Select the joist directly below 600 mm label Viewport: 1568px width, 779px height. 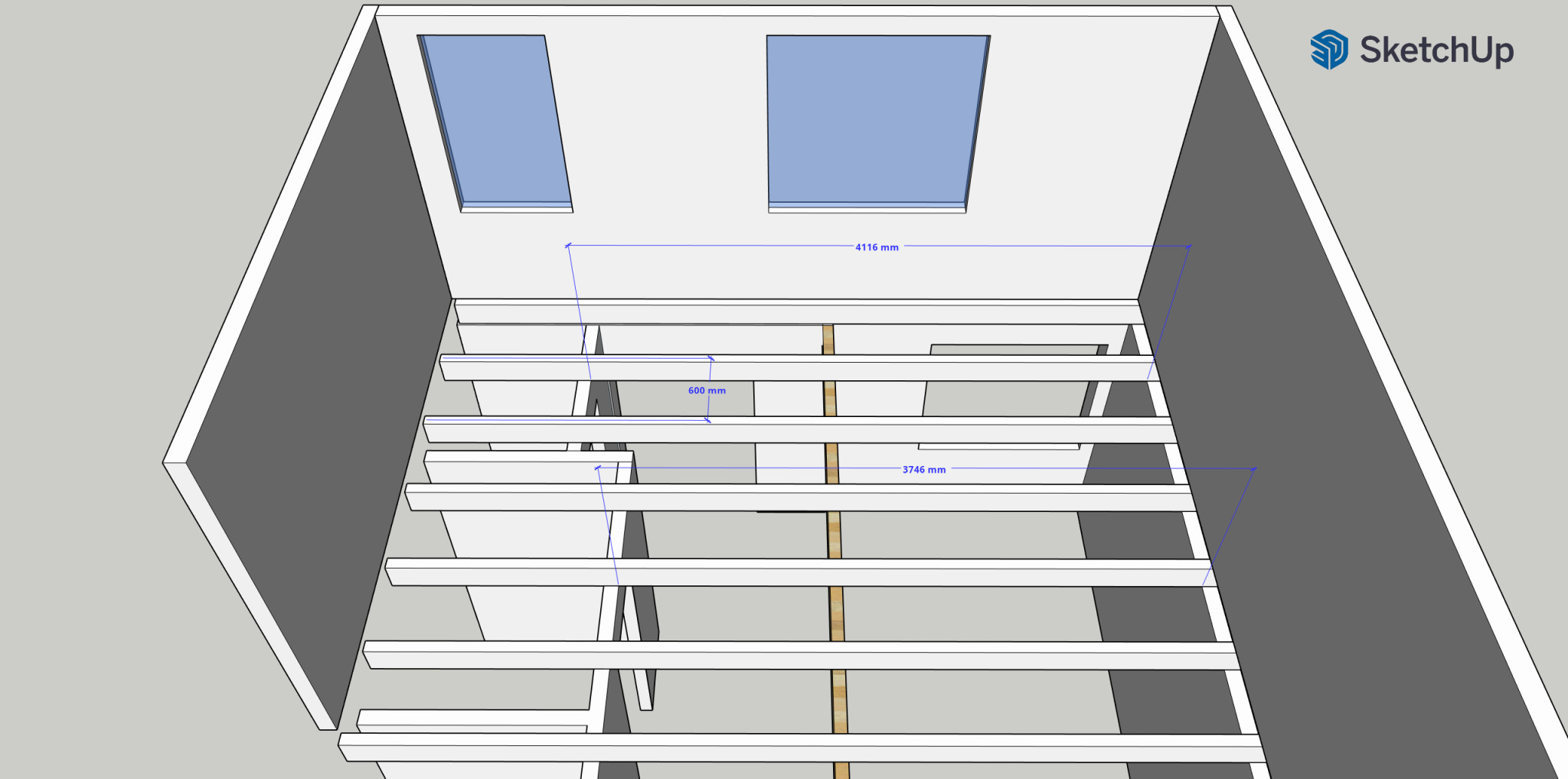pyautogui.click(x=796, y=430)
